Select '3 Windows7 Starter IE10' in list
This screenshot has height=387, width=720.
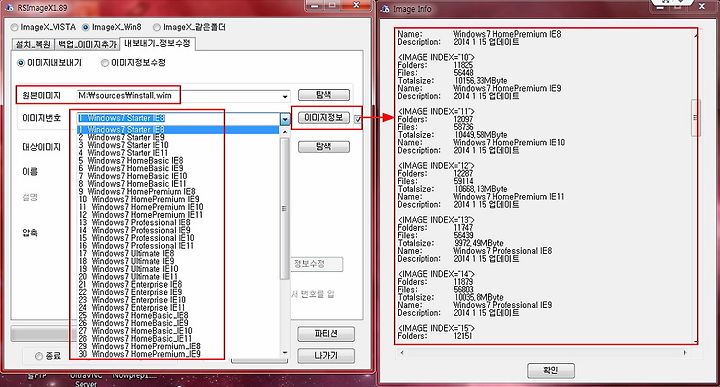point(178,145)
